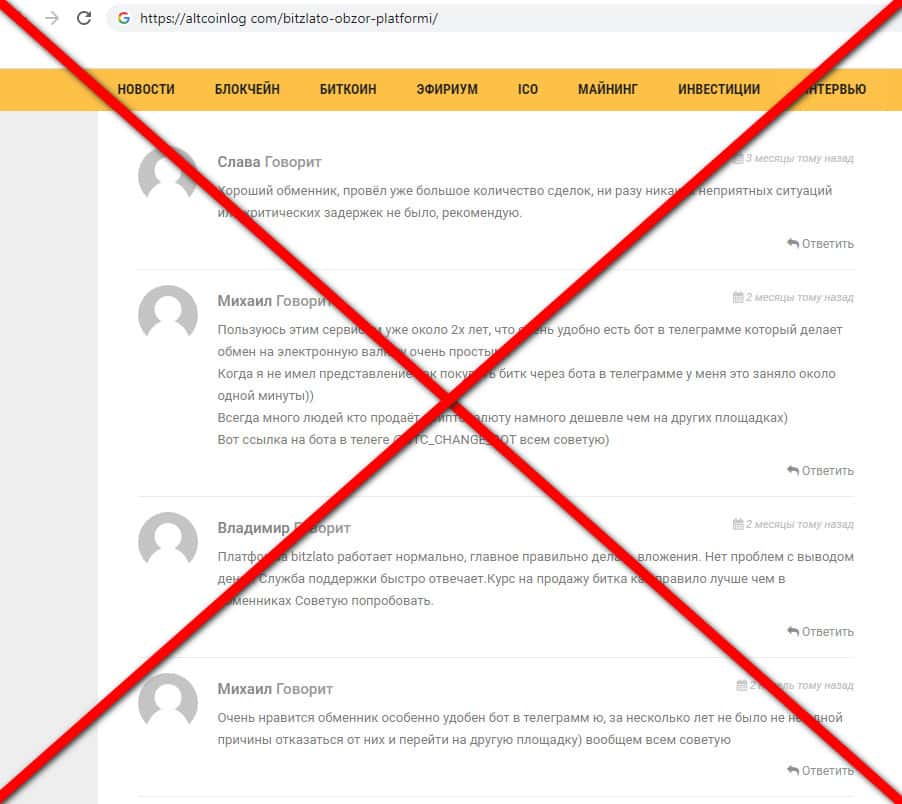
Task: Click Ответить under Михаил's telegram bot comment
Action: pyautogui.click(x=820, y=470)
